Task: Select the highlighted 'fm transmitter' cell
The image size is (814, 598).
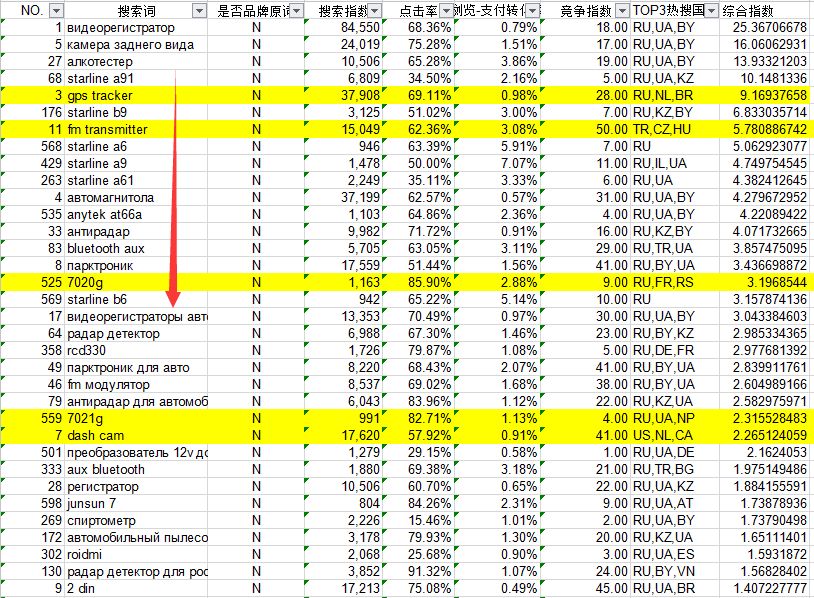Action: [136, 130]
